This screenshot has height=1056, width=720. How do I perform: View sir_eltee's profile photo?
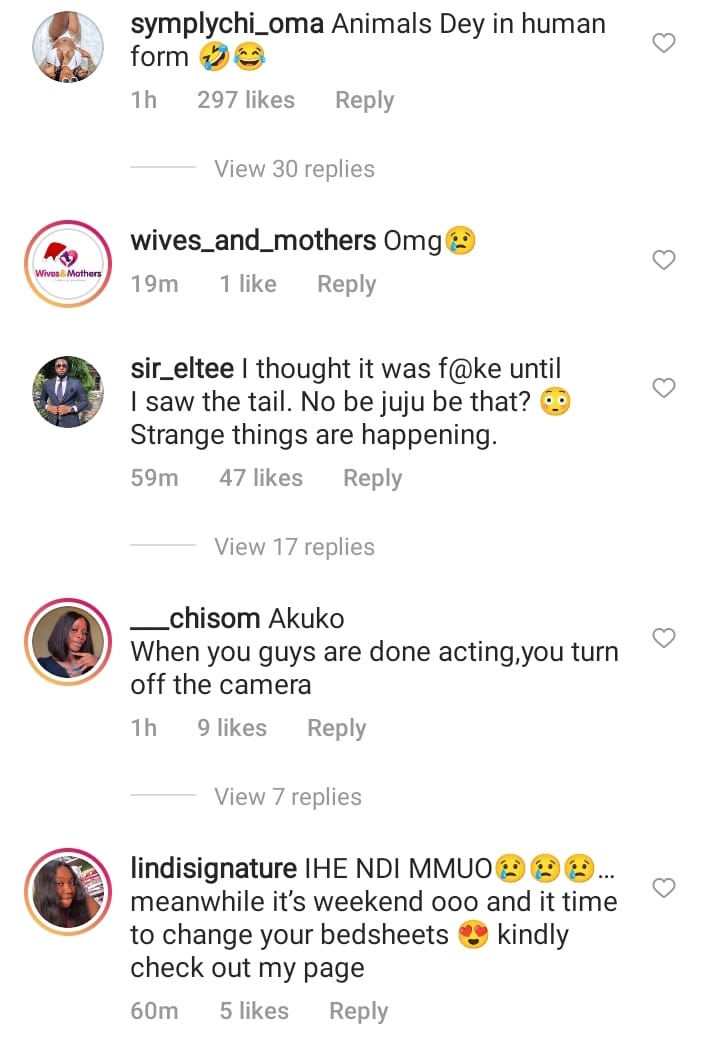click(69, 392)
